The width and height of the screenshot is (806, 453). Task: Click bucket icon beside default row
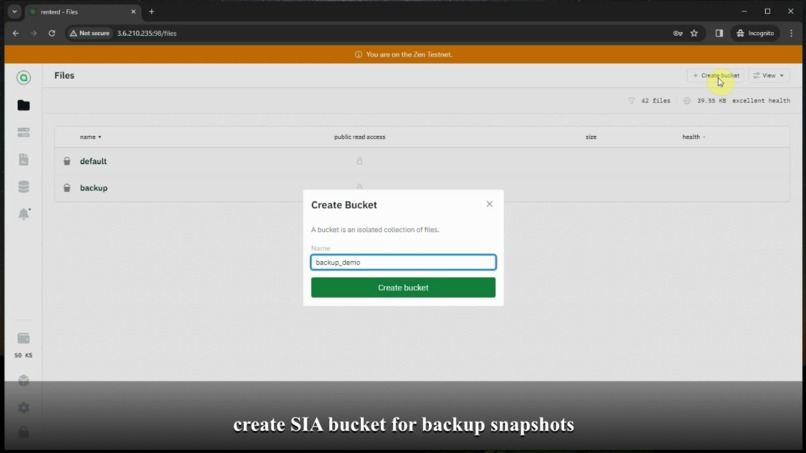[x=67, y=161]
